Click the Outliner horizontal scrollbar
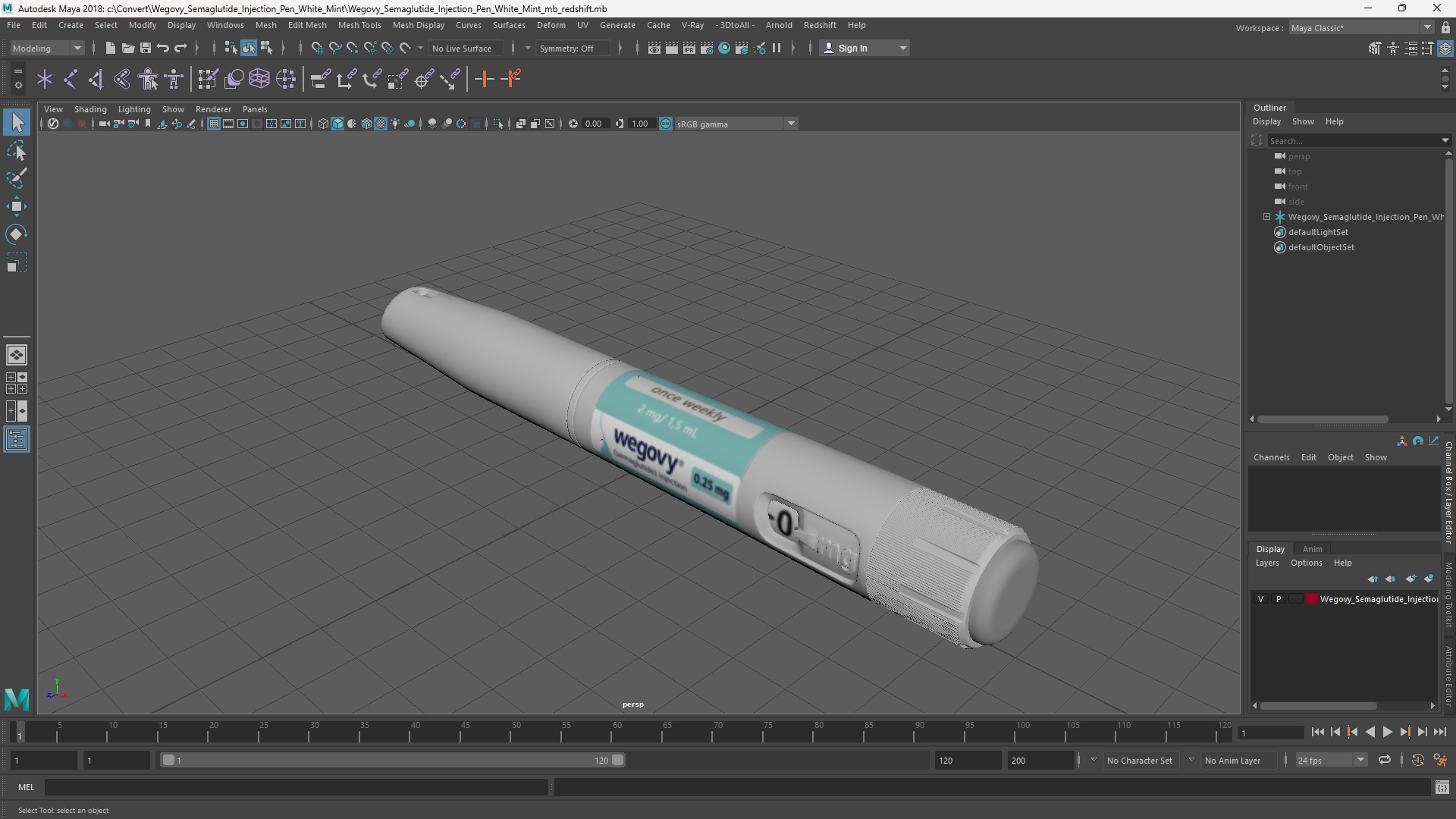 pyautogui.click(x=1323, y=419)
